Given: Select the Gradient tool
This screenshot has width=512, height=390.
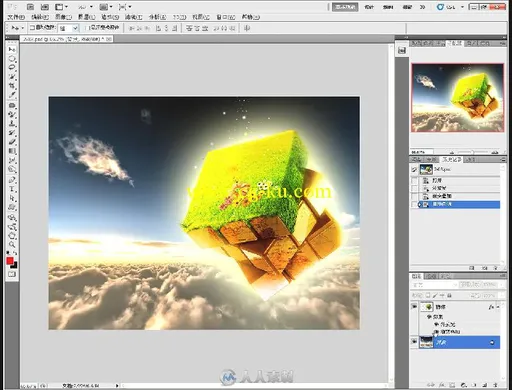Looking at the screenshot, I should pos(12,151).
